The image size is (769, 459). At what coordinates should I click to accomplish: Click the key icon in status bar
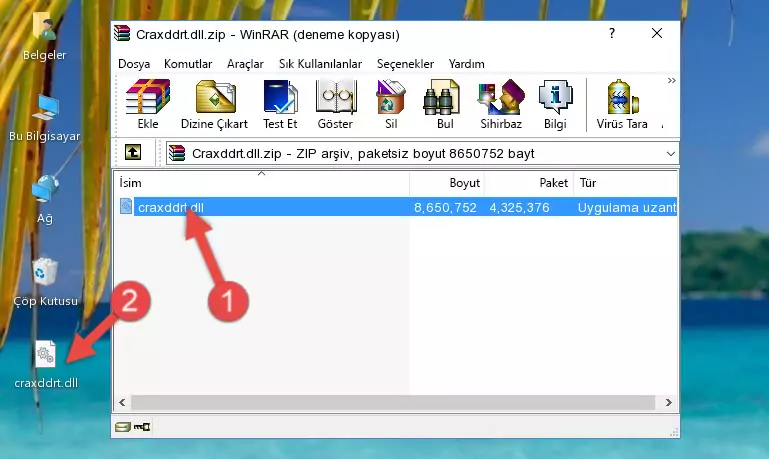pyautogui.click(x=142, y=427)
